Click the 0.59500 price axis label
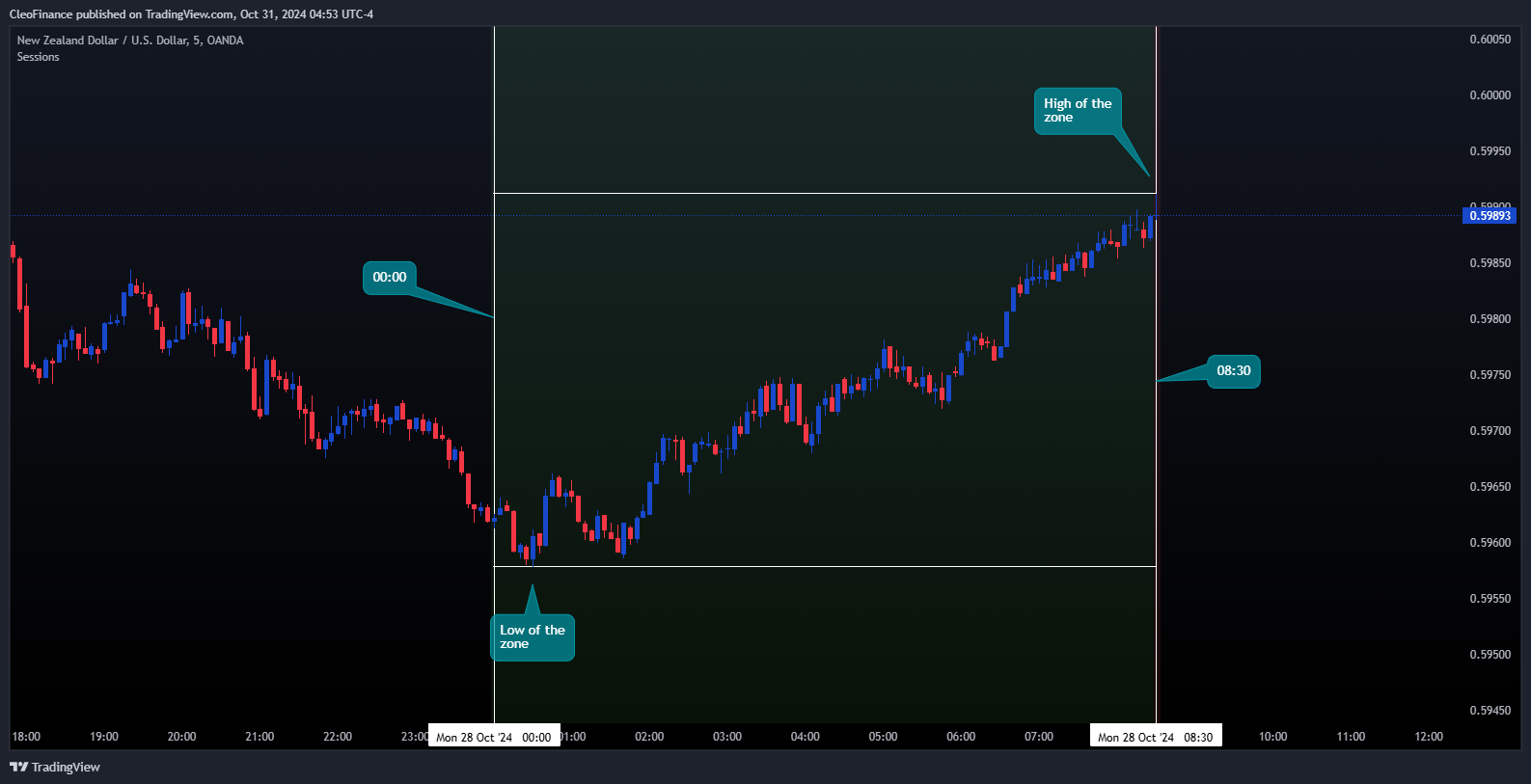The image size is (1531, 784). pyautogui.click(x=1490, y=655)
